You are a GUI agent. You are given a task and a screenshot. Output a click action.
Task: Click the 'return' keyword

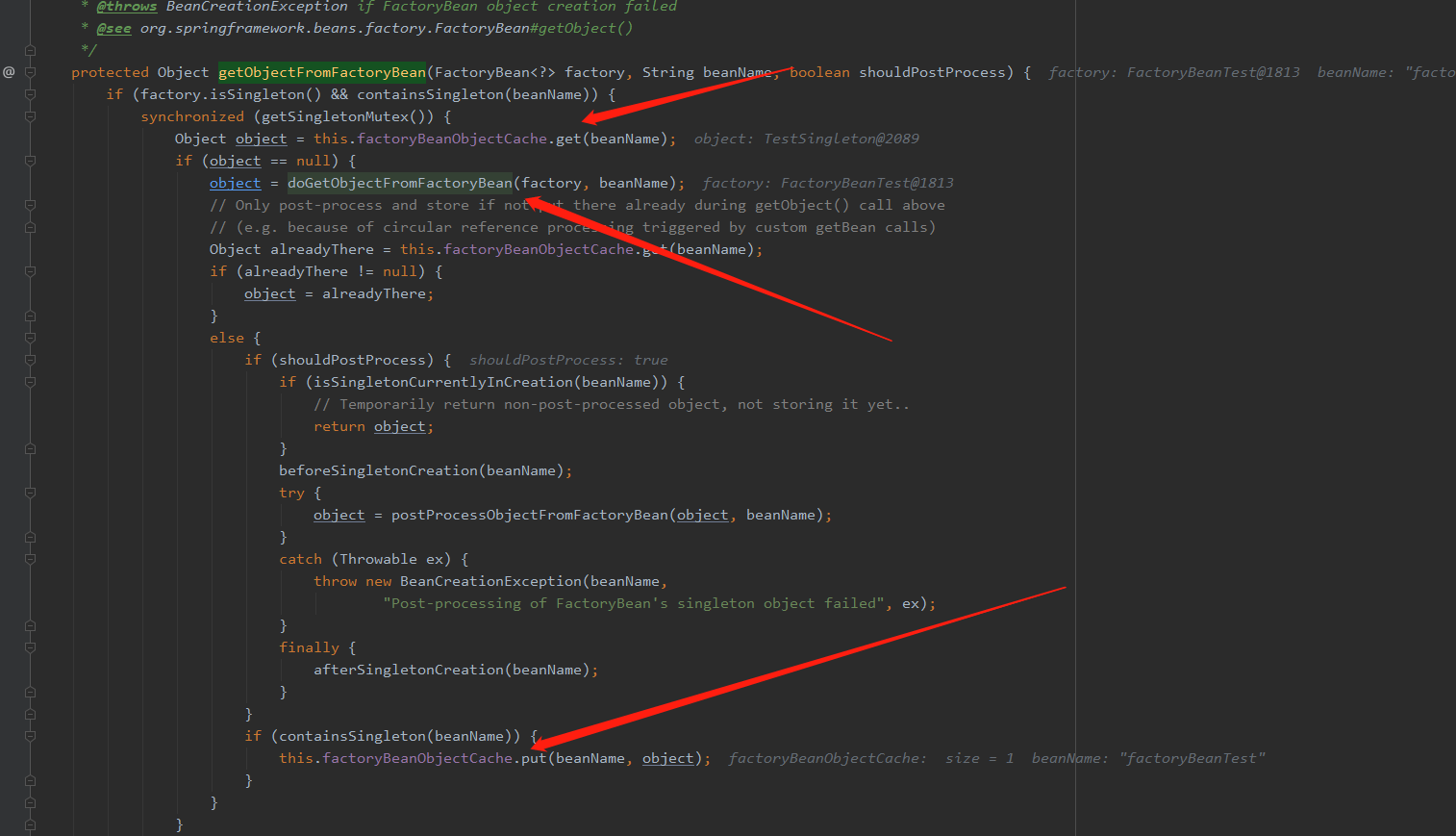click(x=339, y=426)
